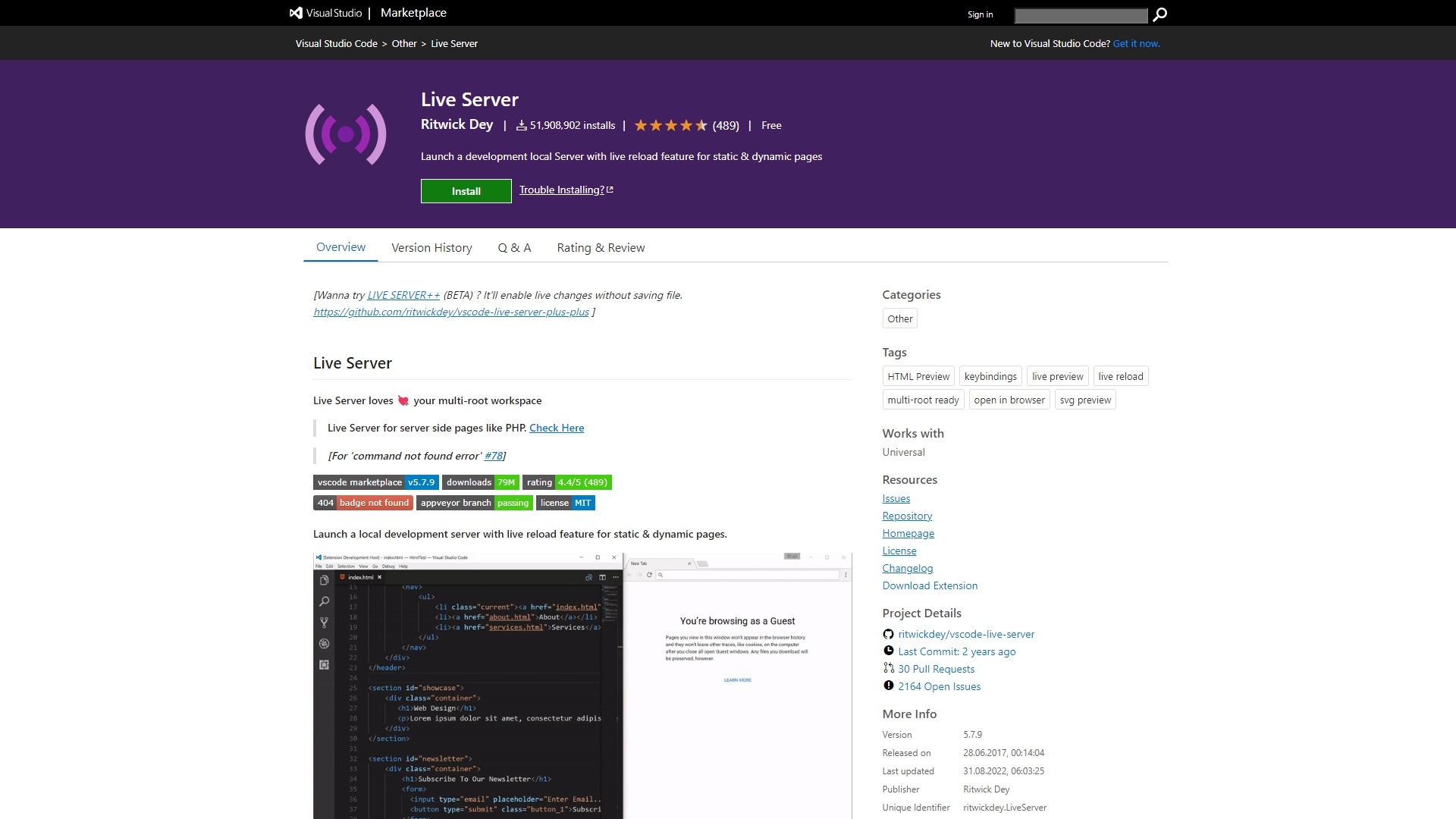The image size is (1456, 819).
Task: Go to Visual Studio Code breadcrumb
Action: 336,43
